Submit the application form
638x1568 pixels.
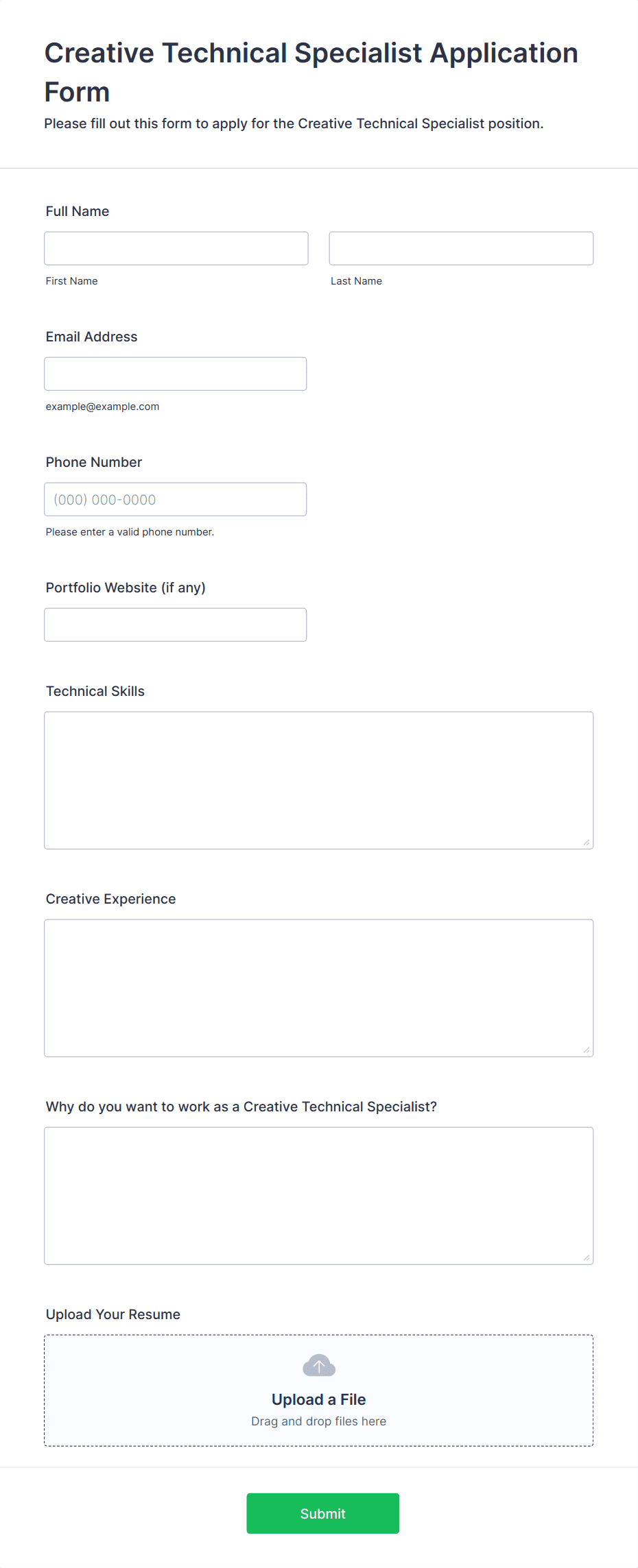point(323,1513)
